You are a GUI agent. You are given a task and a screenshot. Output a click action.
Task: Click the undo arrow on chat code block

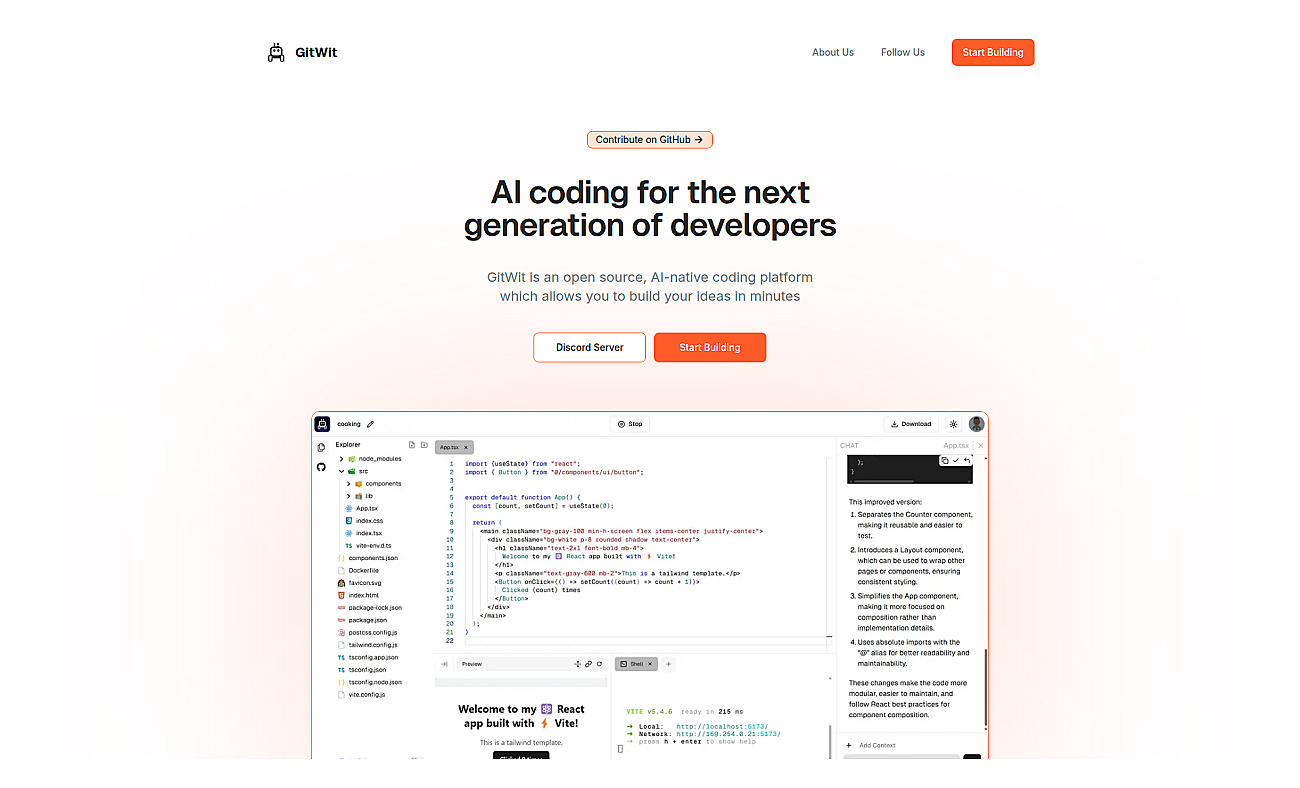(x=967, y=461)
